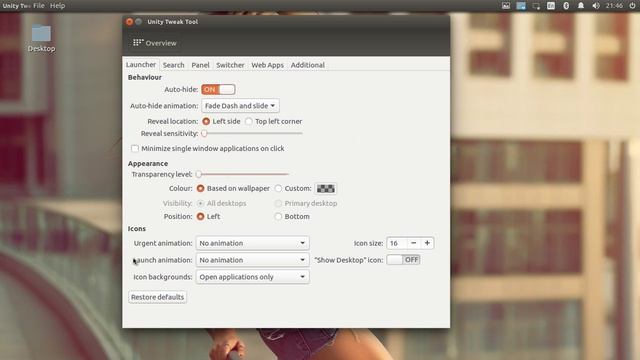Open the Launch animation dropdown
The width and height of the screenshot is (640, 360).
point(252,260)
